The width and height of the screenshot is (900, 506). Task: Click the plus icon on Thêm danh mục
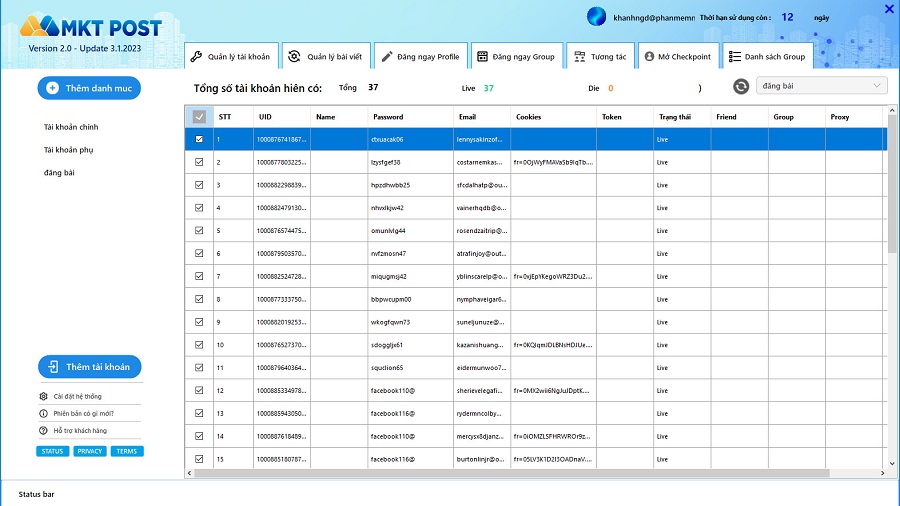[53, 89]
